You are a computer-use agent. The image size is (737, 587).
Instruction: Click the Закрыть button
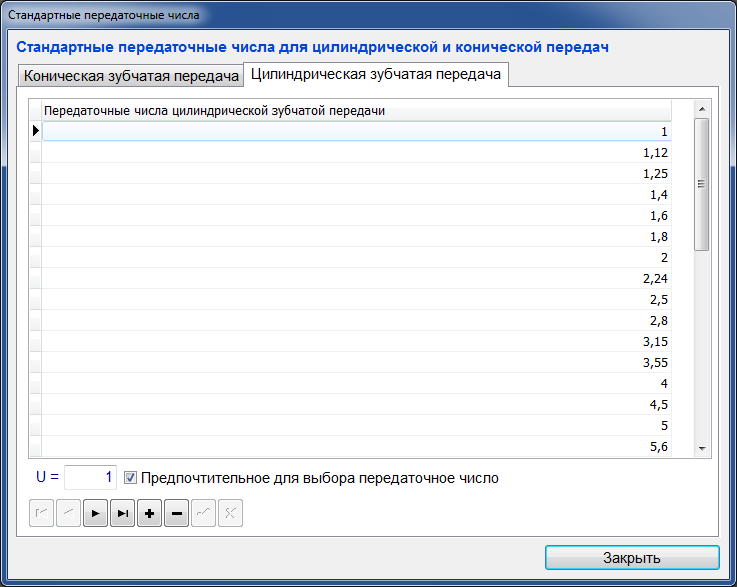click(632, 558)
